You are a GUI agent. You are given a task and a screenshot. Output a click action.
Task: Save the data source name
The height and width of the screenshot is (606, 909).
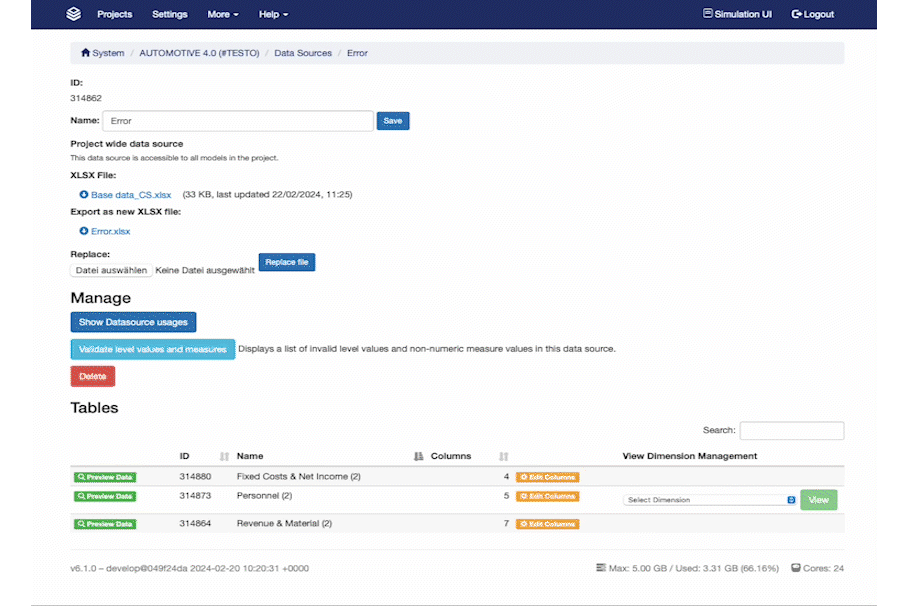393,121
